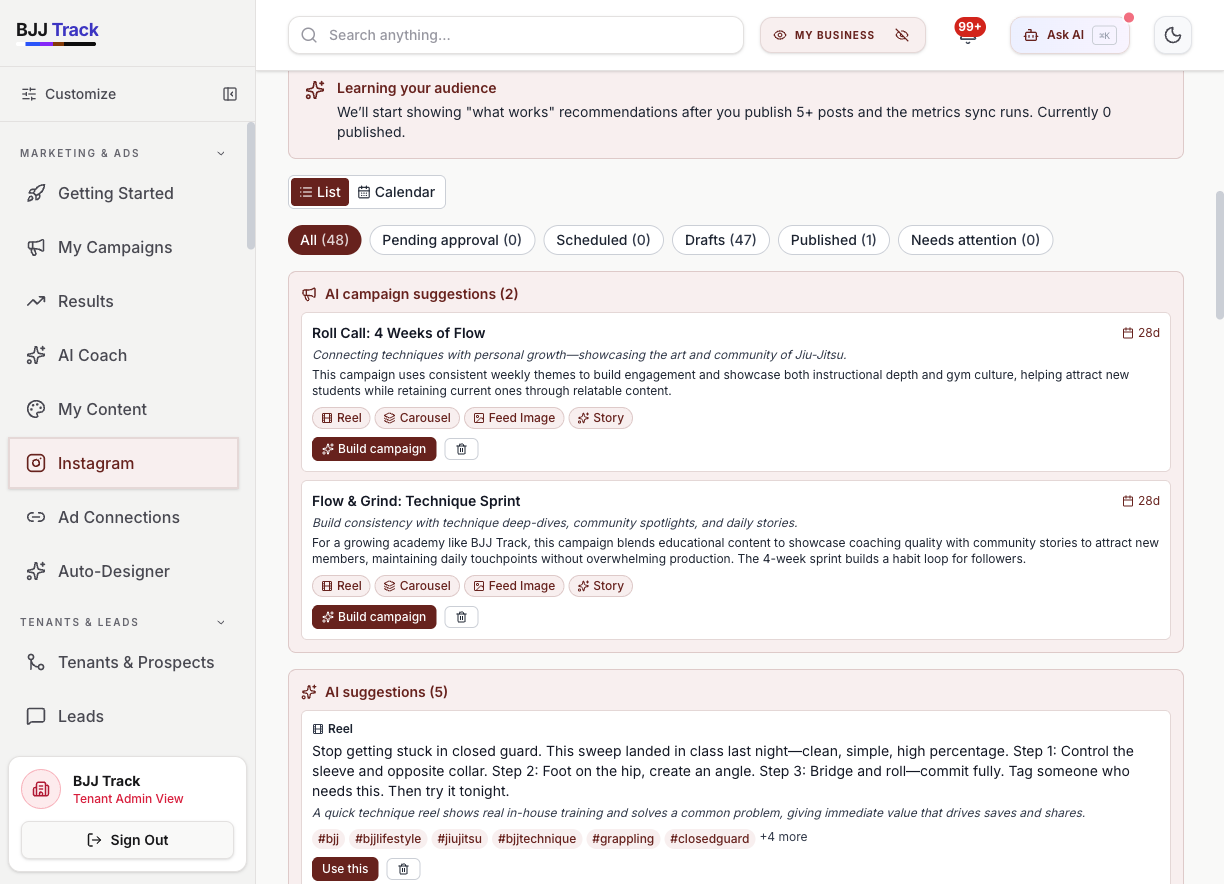1224x884 pixels.
Task: Click the #bjj hashtag
Action: click(x=328, y=839)
